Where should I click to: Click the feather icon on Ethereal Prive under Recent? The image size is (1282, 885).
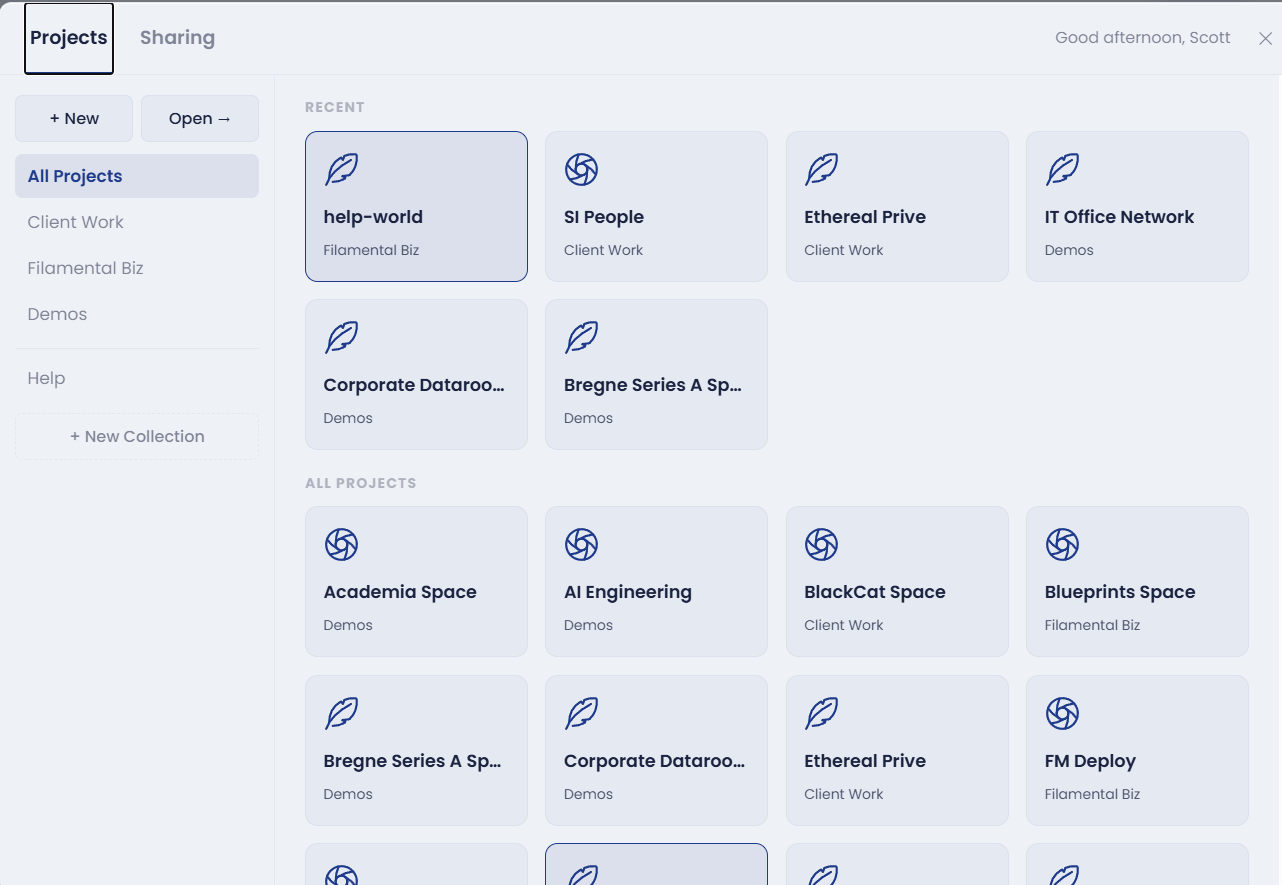(822, 169)
